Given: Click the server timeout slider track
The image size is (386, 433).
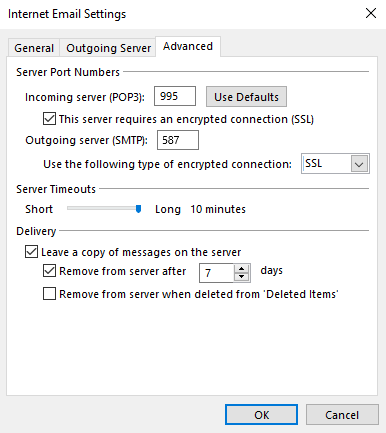Looking at the screenshot, I should point(104,208).
